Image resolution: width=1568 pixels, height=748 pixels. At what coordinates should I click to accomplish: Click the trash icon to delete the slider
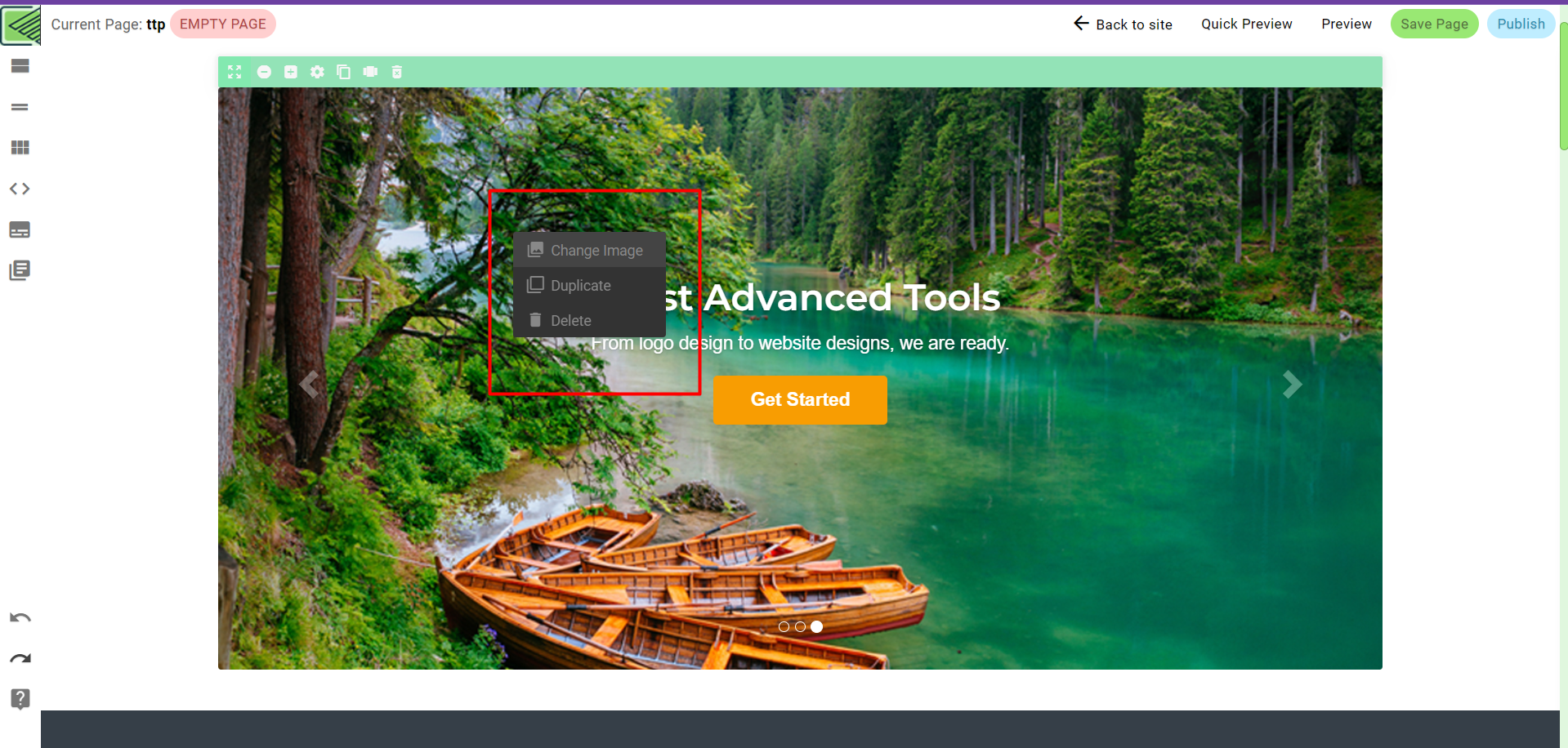396,72
